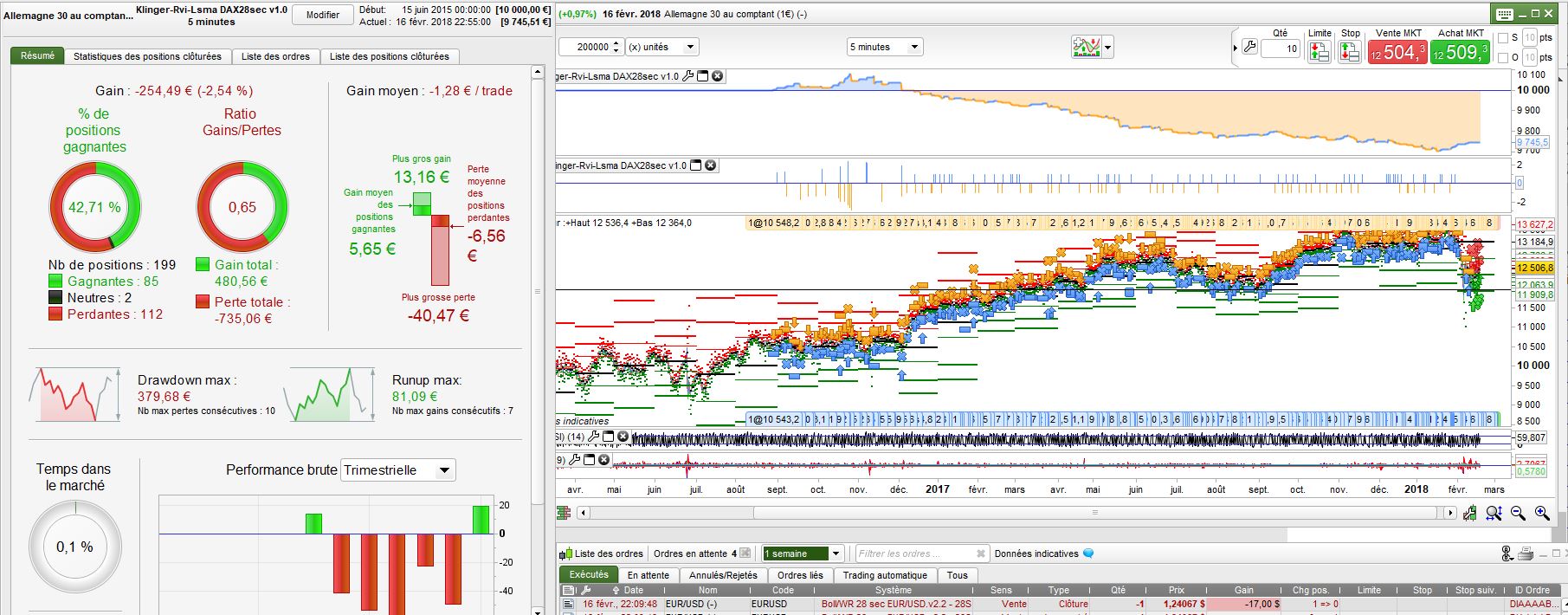
Task: Click the green Achat MKT buy button
Action: tap(1460, 52)
